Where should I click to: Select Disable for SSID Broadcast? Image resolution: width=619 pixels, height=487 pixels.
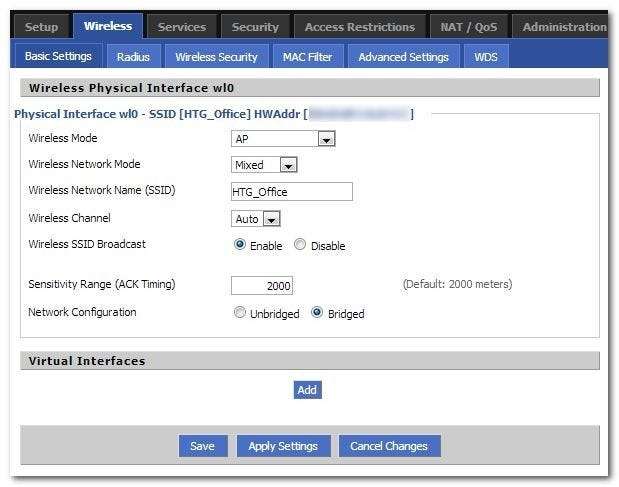301,245
